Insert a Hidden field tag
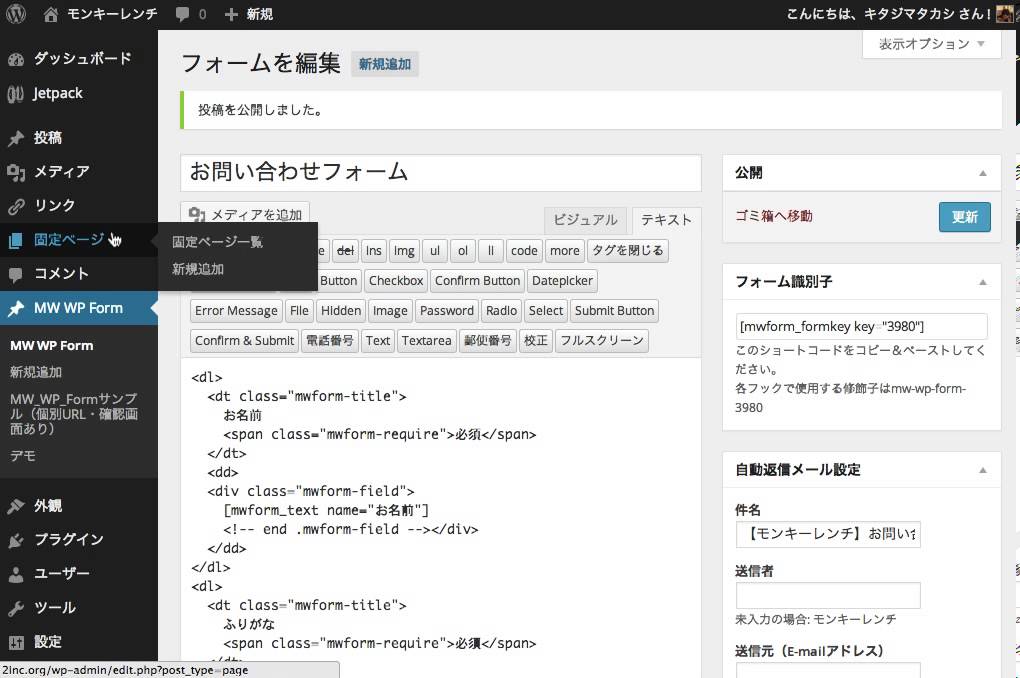Screen dimensions: 1020x678 pos(341,311)
